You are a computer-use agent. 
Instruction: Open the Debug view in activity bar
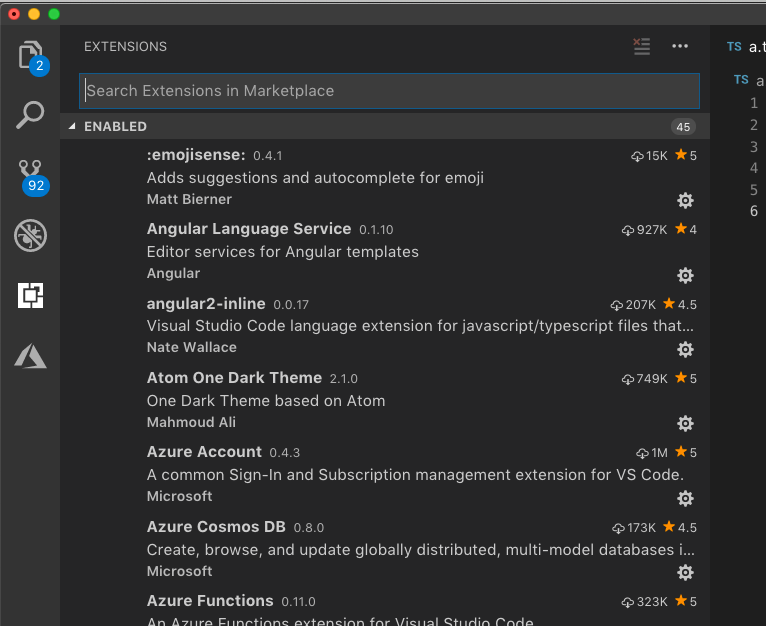(30, 236)
